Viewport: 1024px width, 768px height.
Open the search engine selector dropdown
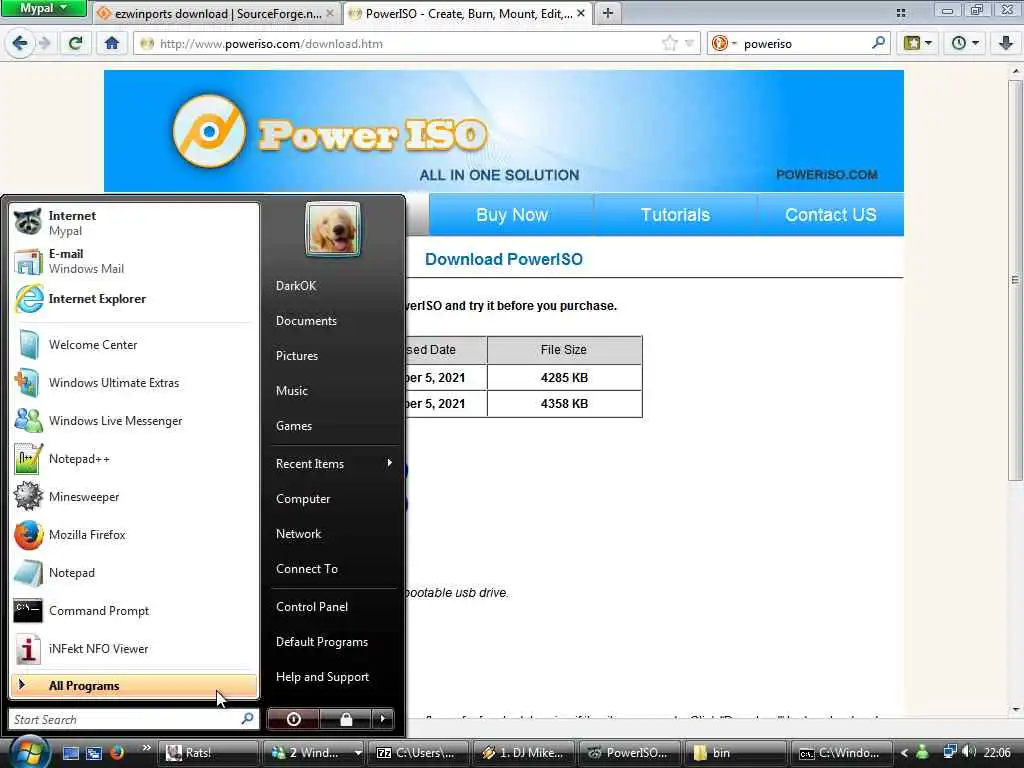pos(724,43)
